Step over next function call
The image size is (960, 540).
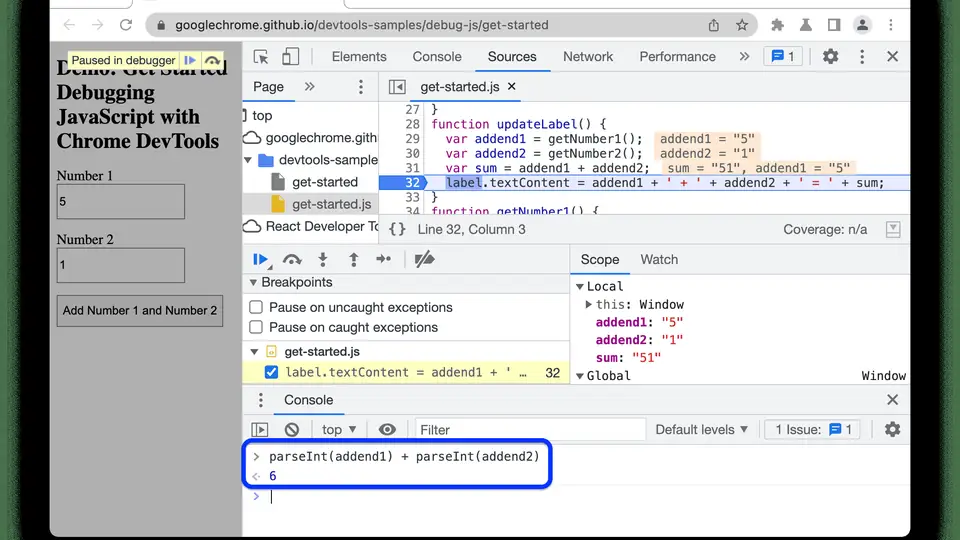point(292,260)
